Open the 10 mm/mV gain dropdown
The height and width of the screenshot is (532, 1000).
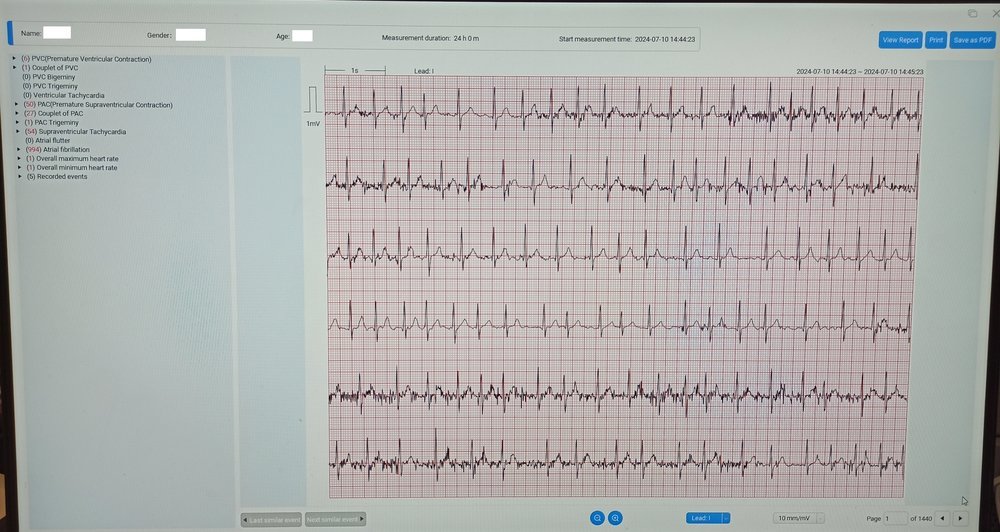[x=798, y=518]
